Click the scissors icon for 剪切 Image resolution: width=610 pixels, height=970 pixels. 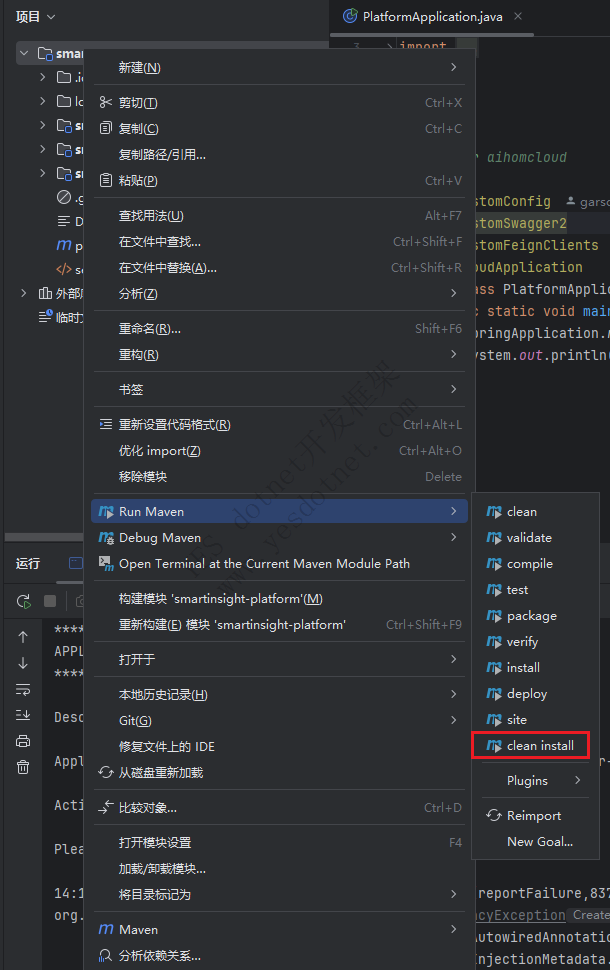pyautogui.click(x=106, y=103)
